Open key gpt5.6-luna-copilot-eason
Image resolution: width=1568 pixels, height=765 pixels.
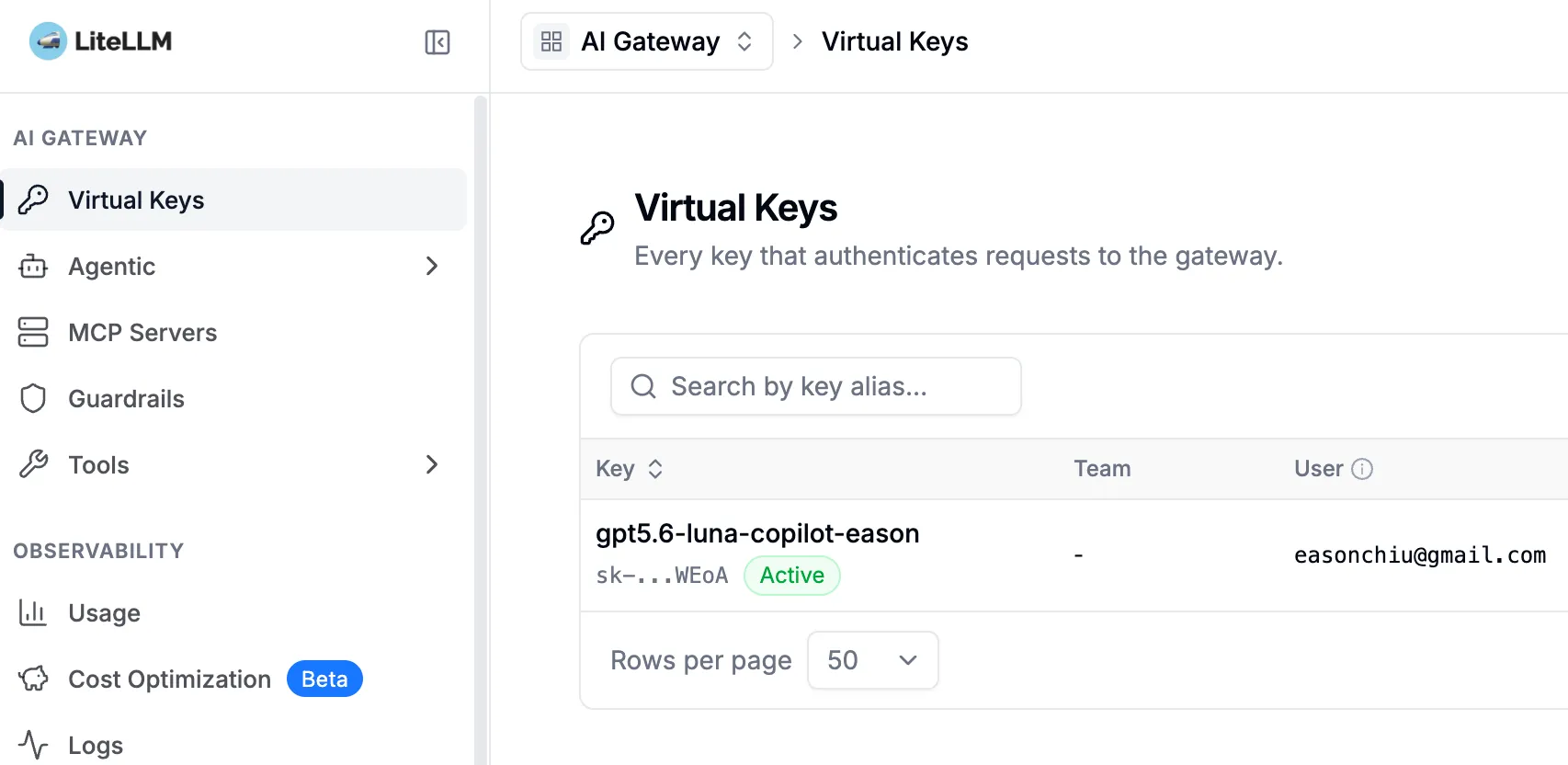pyautogui.click(x=757, y=533)
